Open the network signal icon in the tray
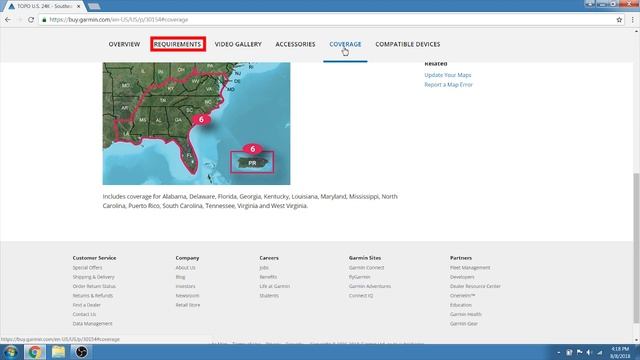This screenshot has height=360, width=640. coord(599,352)
